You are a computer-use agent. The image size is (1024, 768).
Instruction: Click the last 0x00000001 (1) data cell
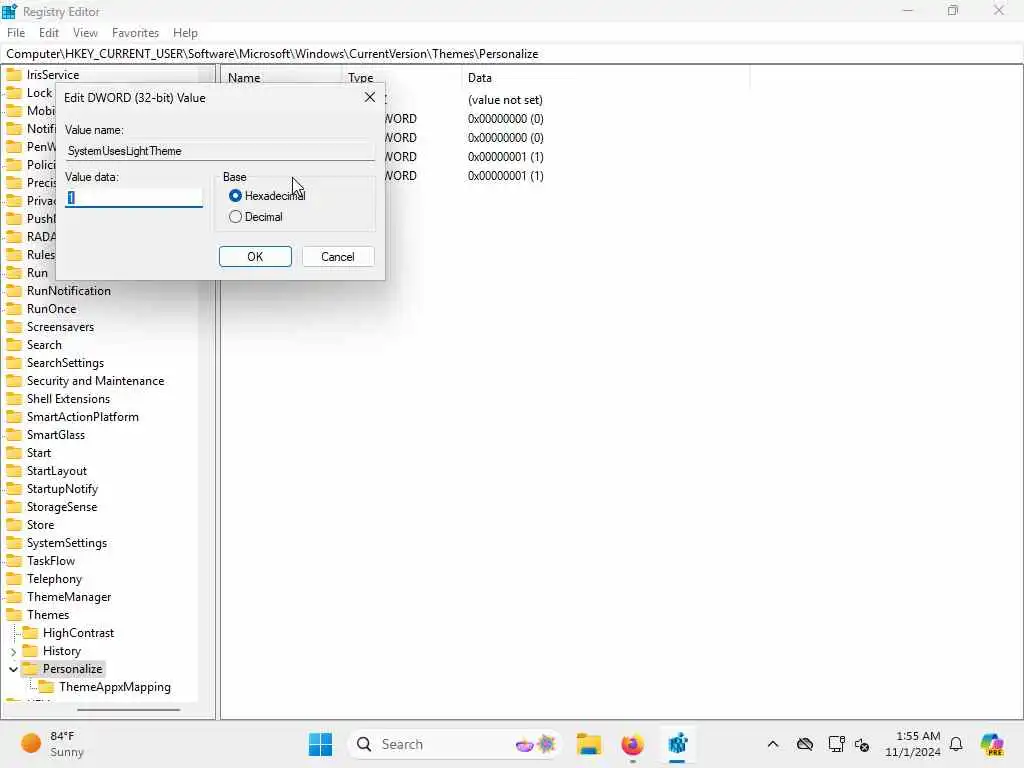[x=505, y=176]
